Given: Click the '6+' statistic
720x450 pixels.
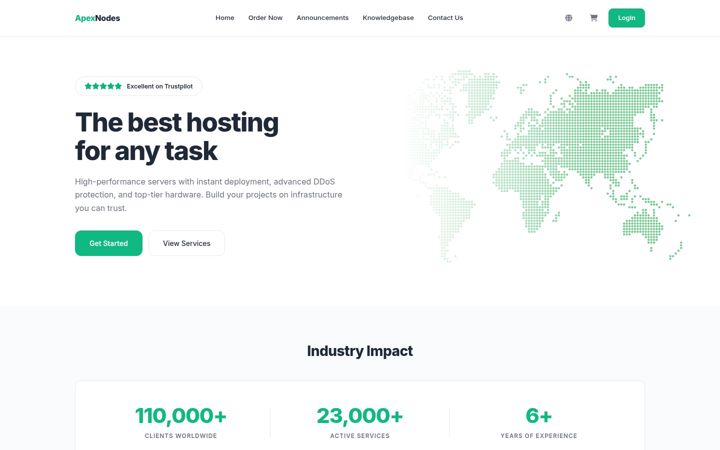Looking at the screenshot, I should pyautogui.click(x=539, y=416).
